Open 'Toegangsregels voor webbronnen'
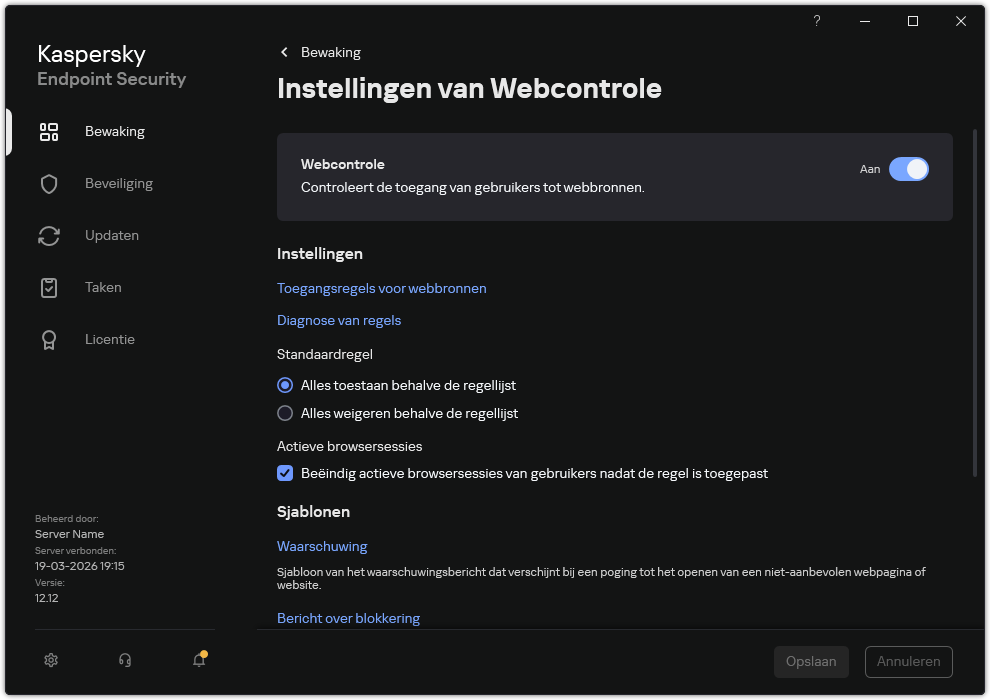 coord(382,288)
